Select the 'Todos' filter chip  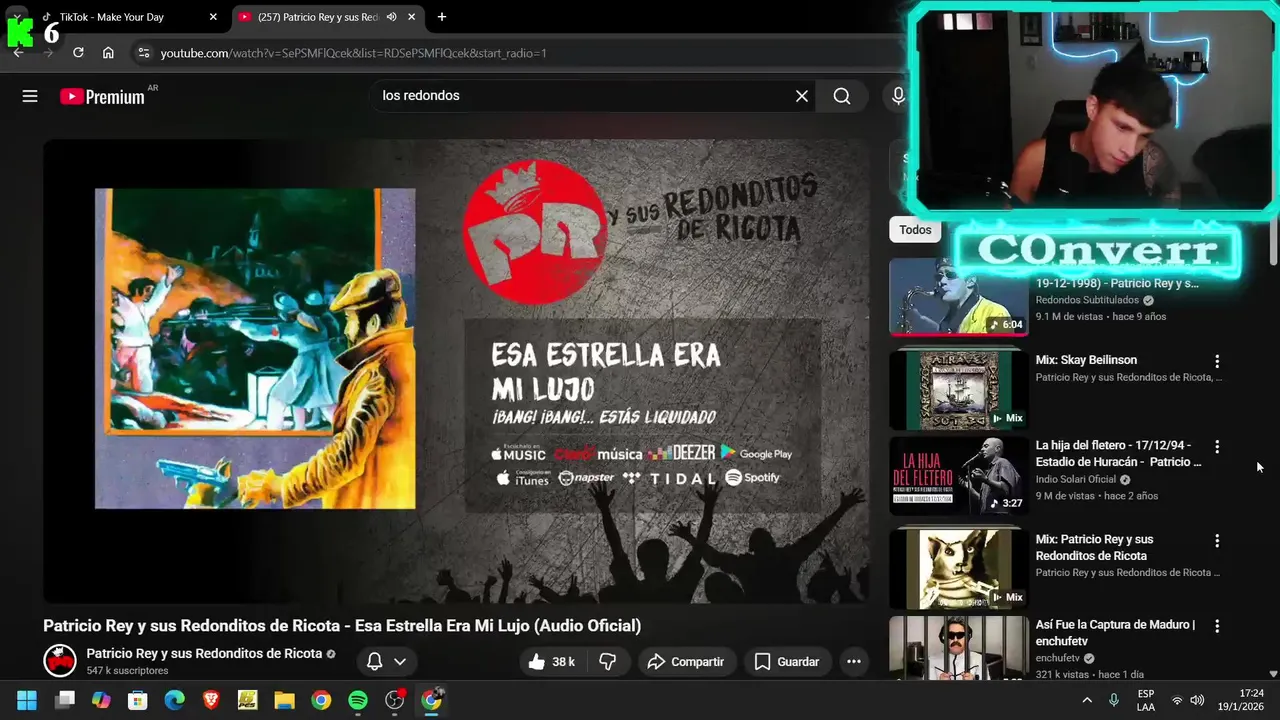(x=915, y=230)
